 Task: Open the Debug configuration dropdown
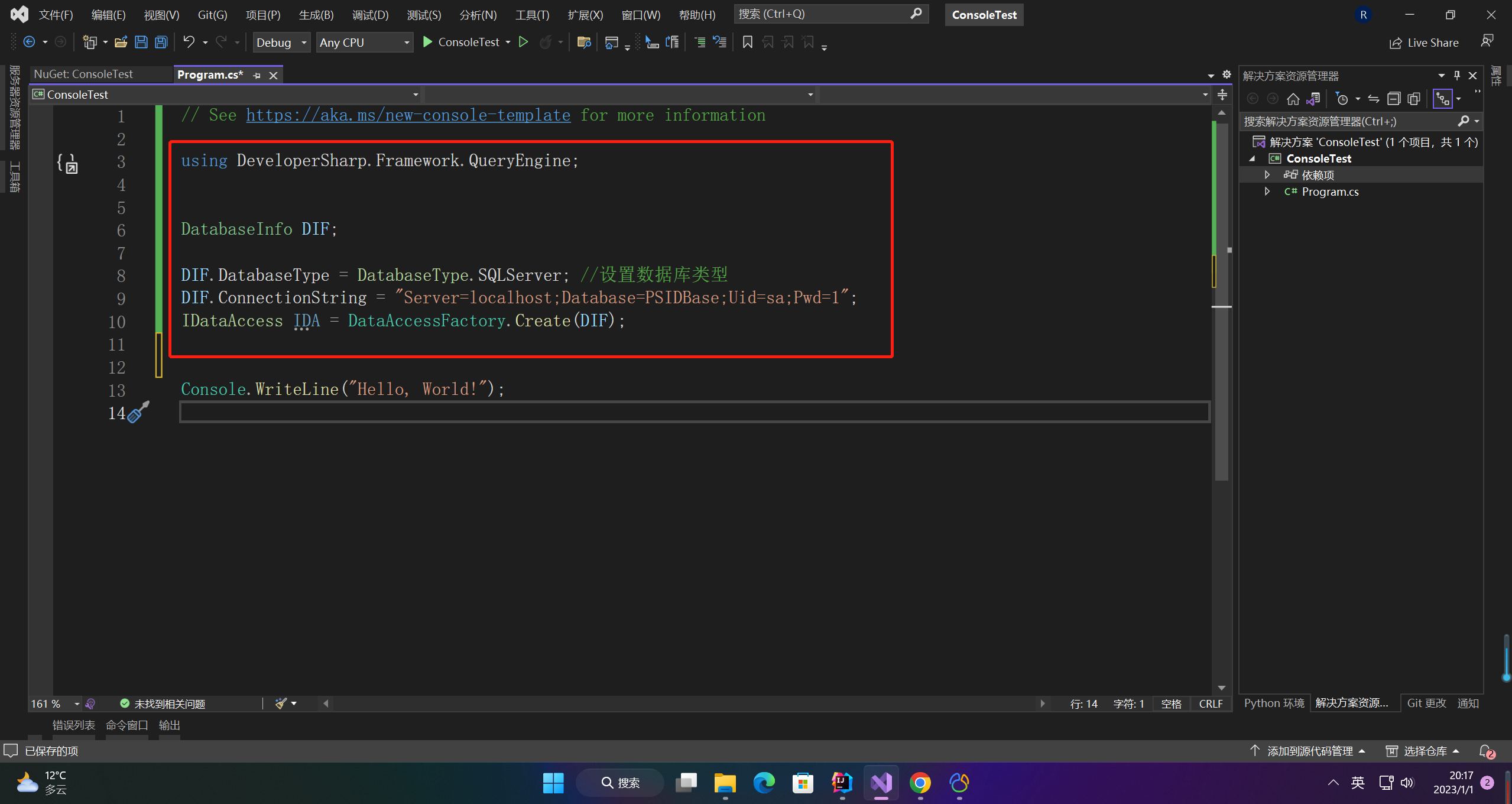pos(281,42)
